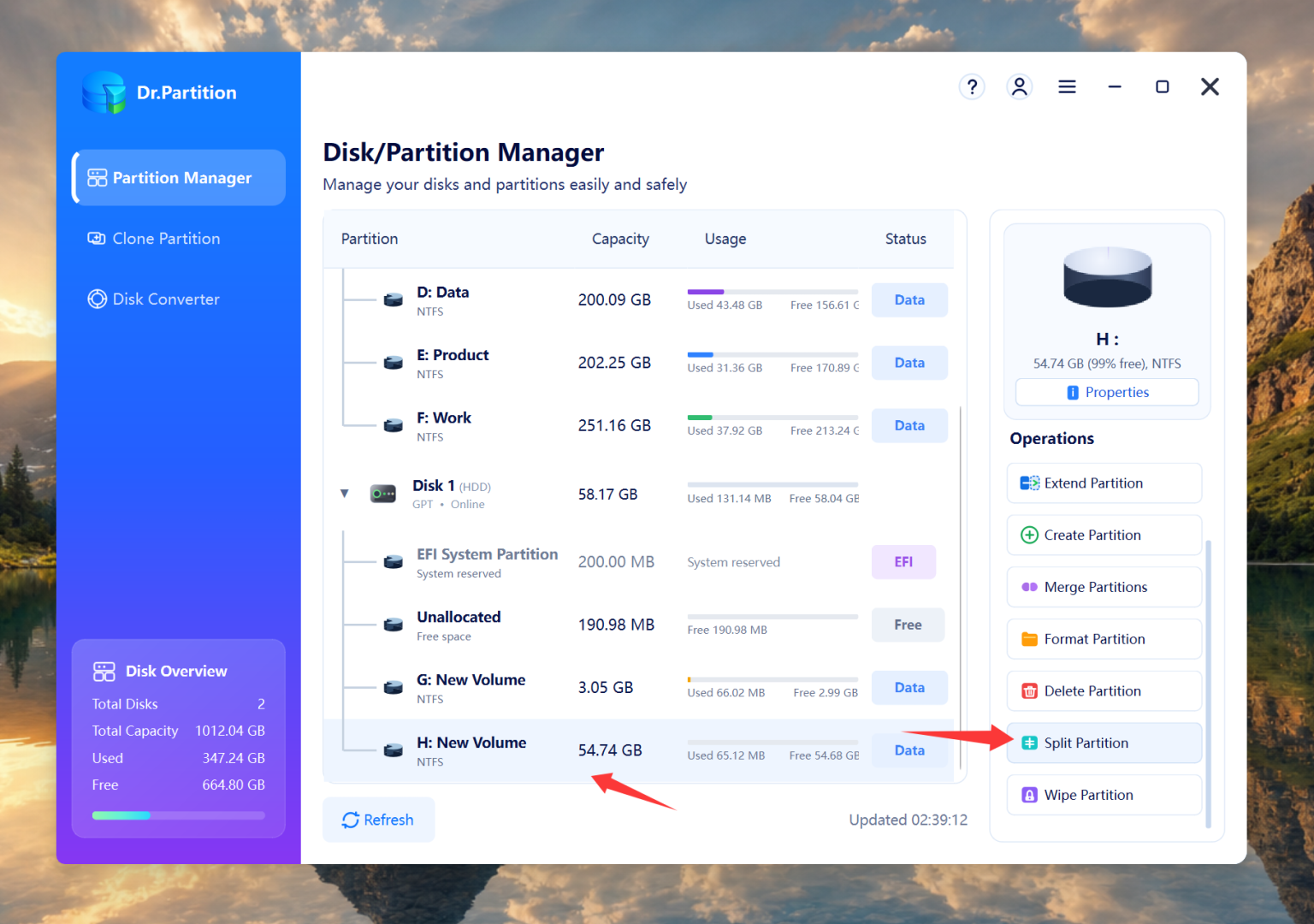Collapse the Disk 1 tree arrow
The image size is (1314, 924).
[345, 494]
